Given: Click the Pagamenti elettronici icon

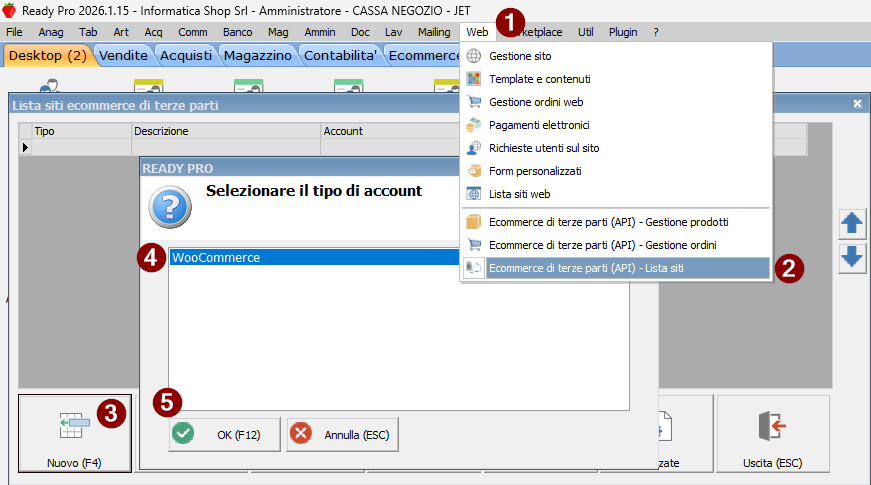Looking at the screenshot, I should (x=474, y=125).
